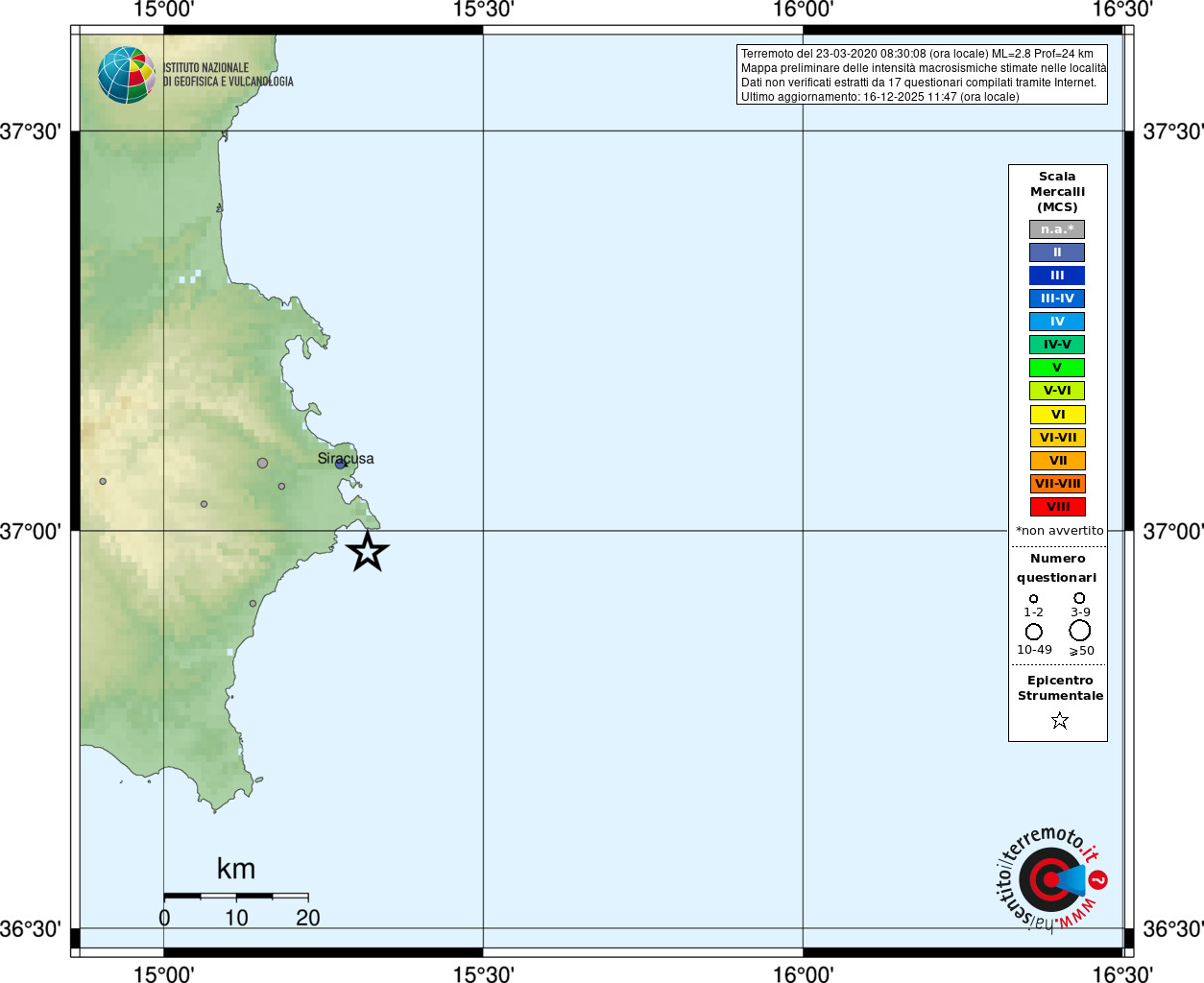Image resolution: width=1204 pixels, height=983 pixels.
Task: Click the blue Siracusa intensity marker
Action: pyautogui.click(x=340, y=464)
